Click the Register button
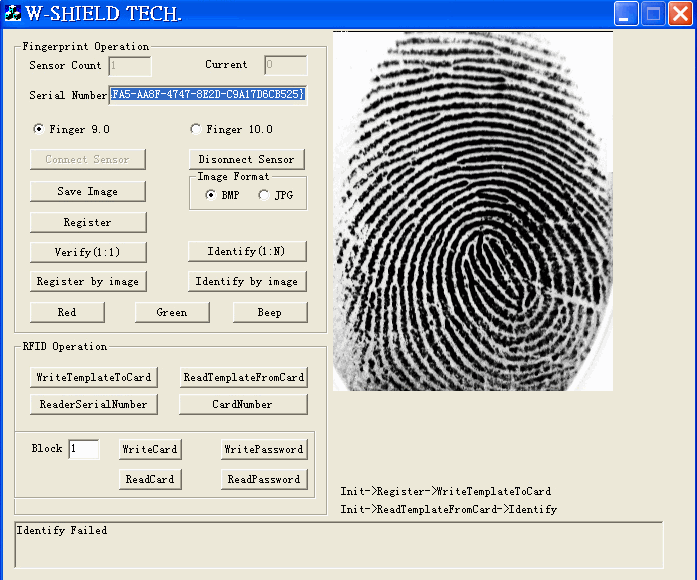This screenshot has width=697, height=580. click(x=88, y=222)
